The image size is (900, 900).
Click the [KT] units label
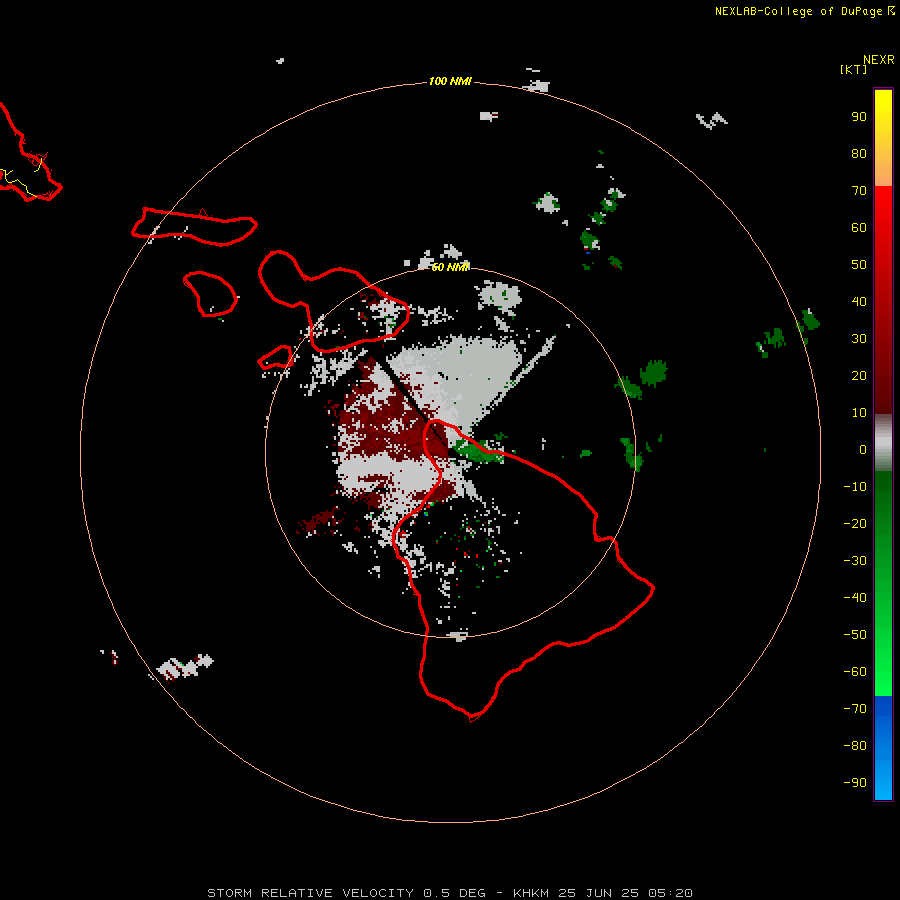[x=853, y=69]
